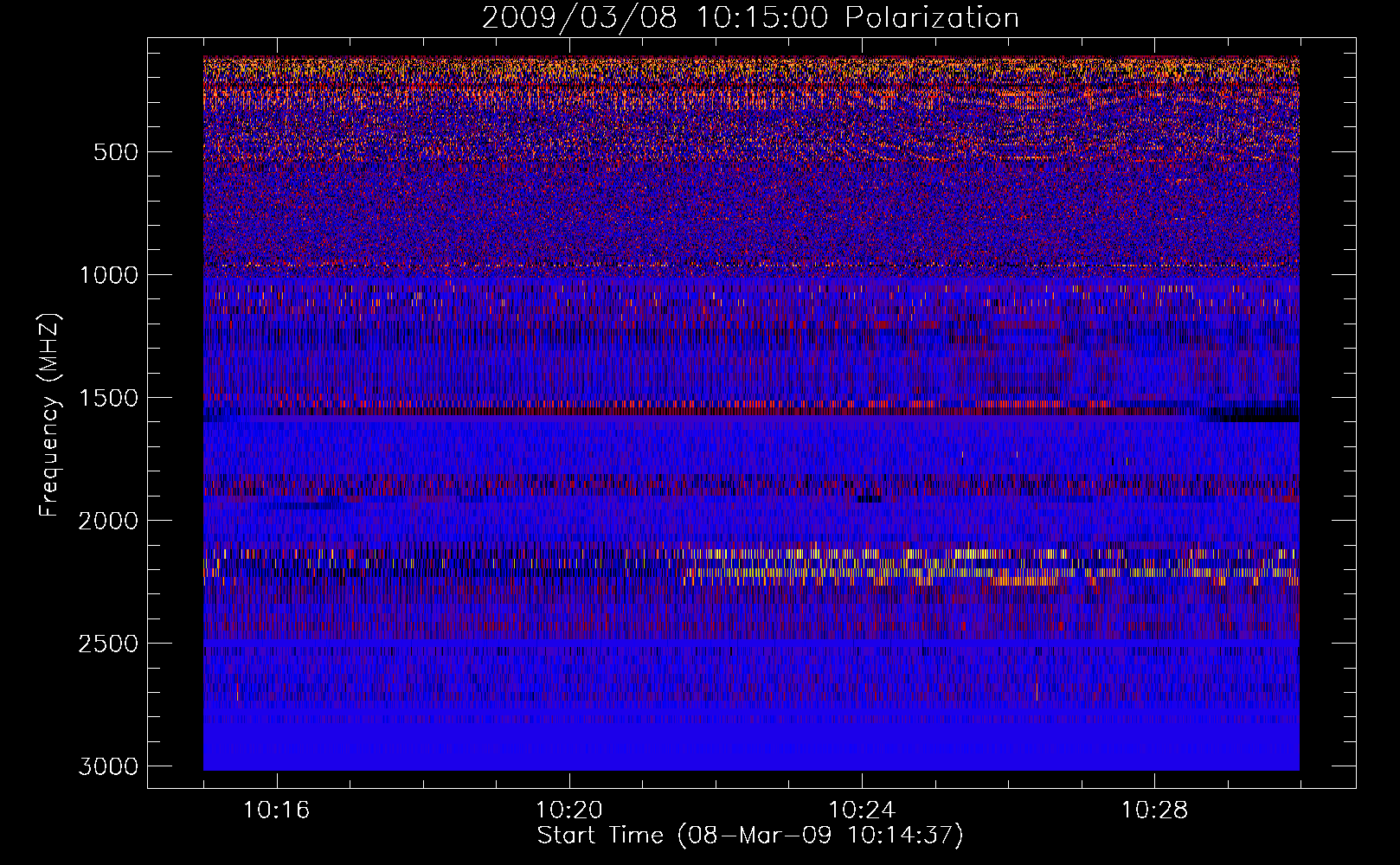Click the 10:20 time tick label
Viewport: 1400px width, 865px height.
coord(568,811)
